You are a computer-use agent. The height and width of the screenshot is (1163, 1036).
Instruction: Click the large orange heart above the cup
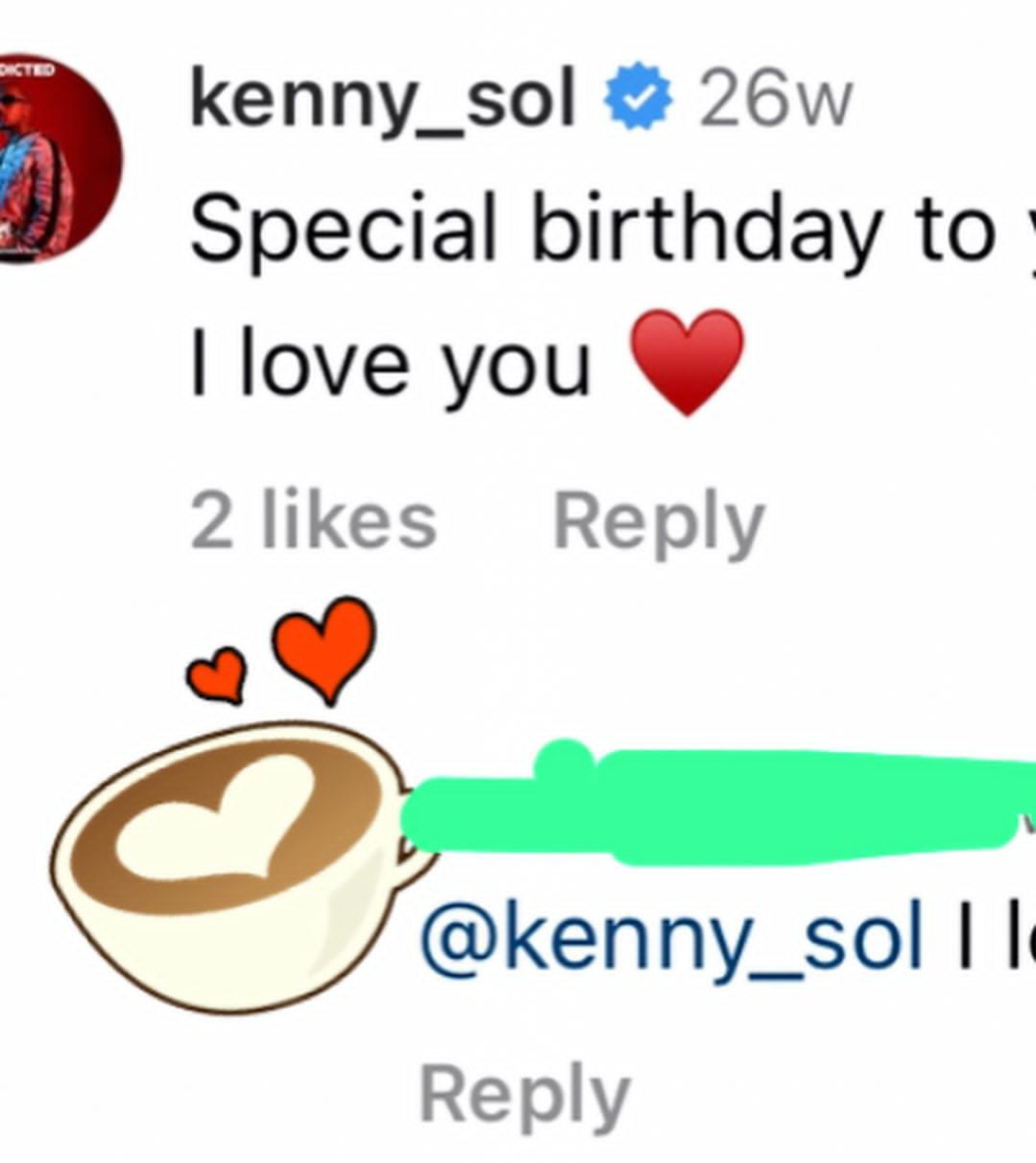pos(324,645)
